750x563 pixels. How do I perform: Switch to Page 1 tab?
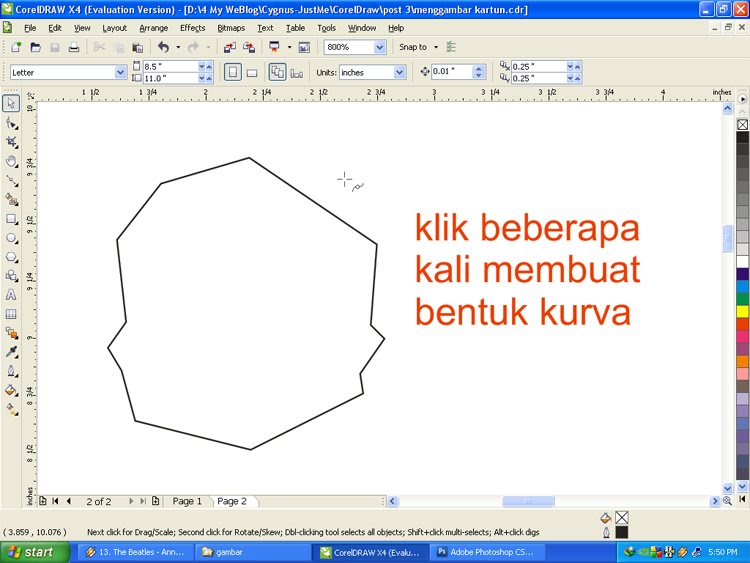(x=187, y=501)
